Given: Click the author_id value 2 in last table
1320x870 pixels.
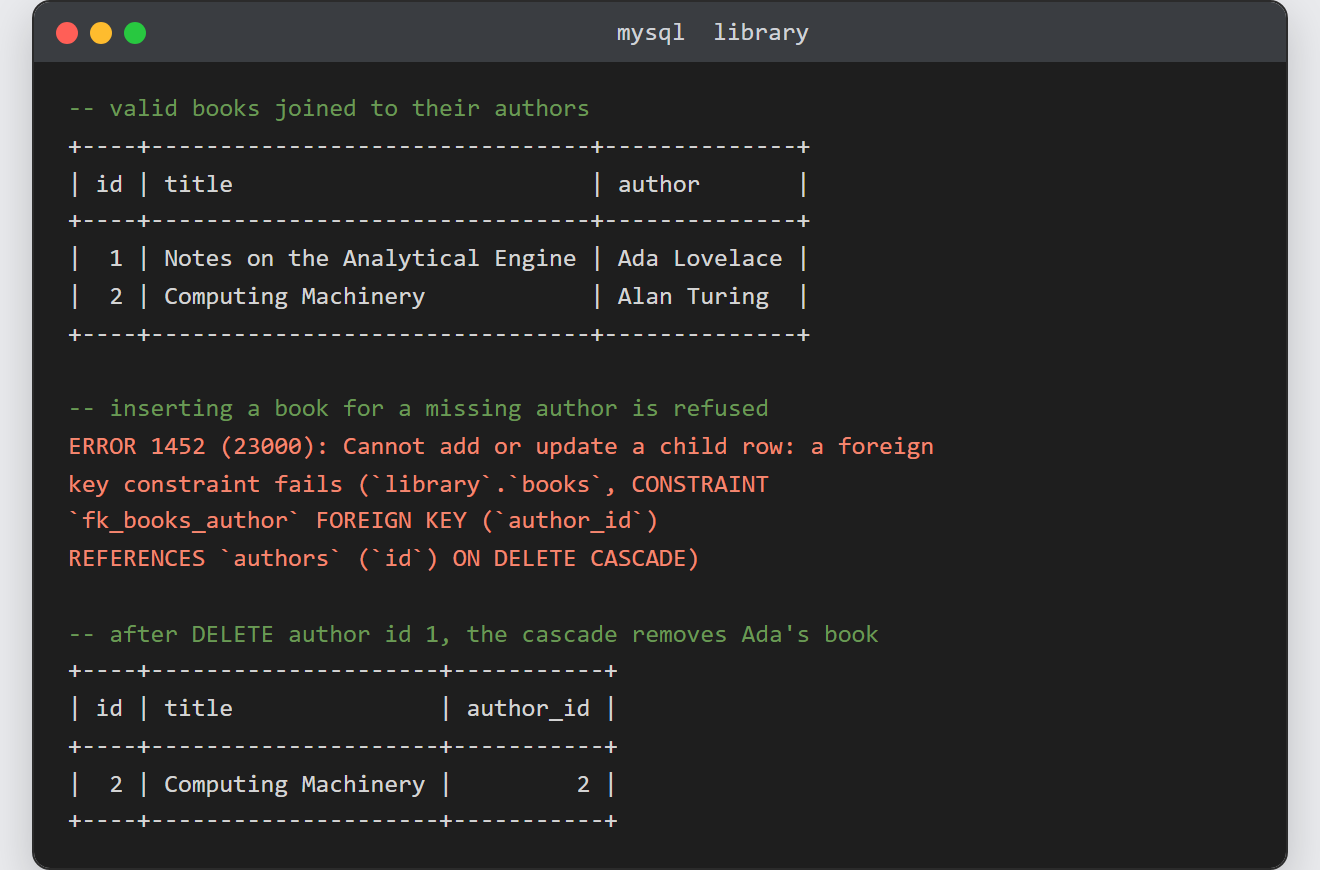Looking at the screenshot, I should click(x=583, y=785).
